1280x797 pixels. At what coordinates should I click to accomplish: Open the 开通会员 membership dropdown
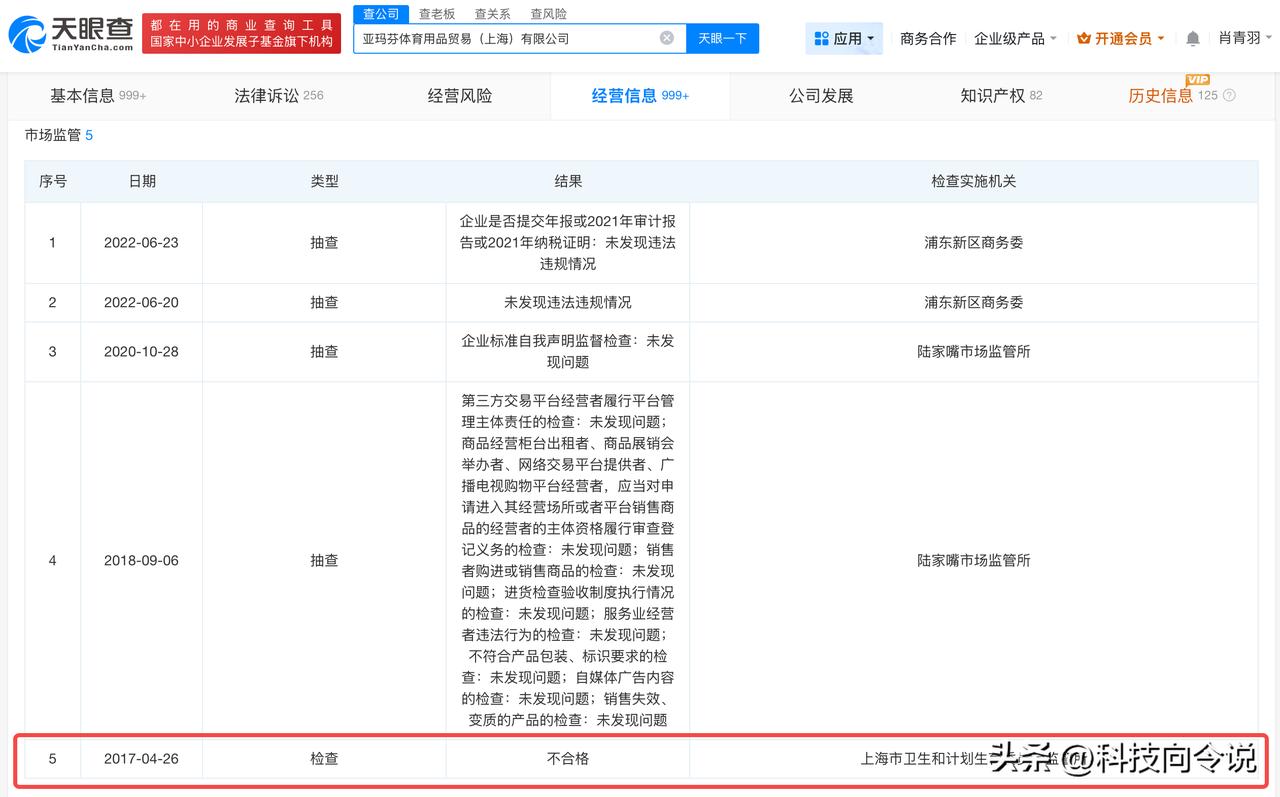click(x=1121, y=38)
